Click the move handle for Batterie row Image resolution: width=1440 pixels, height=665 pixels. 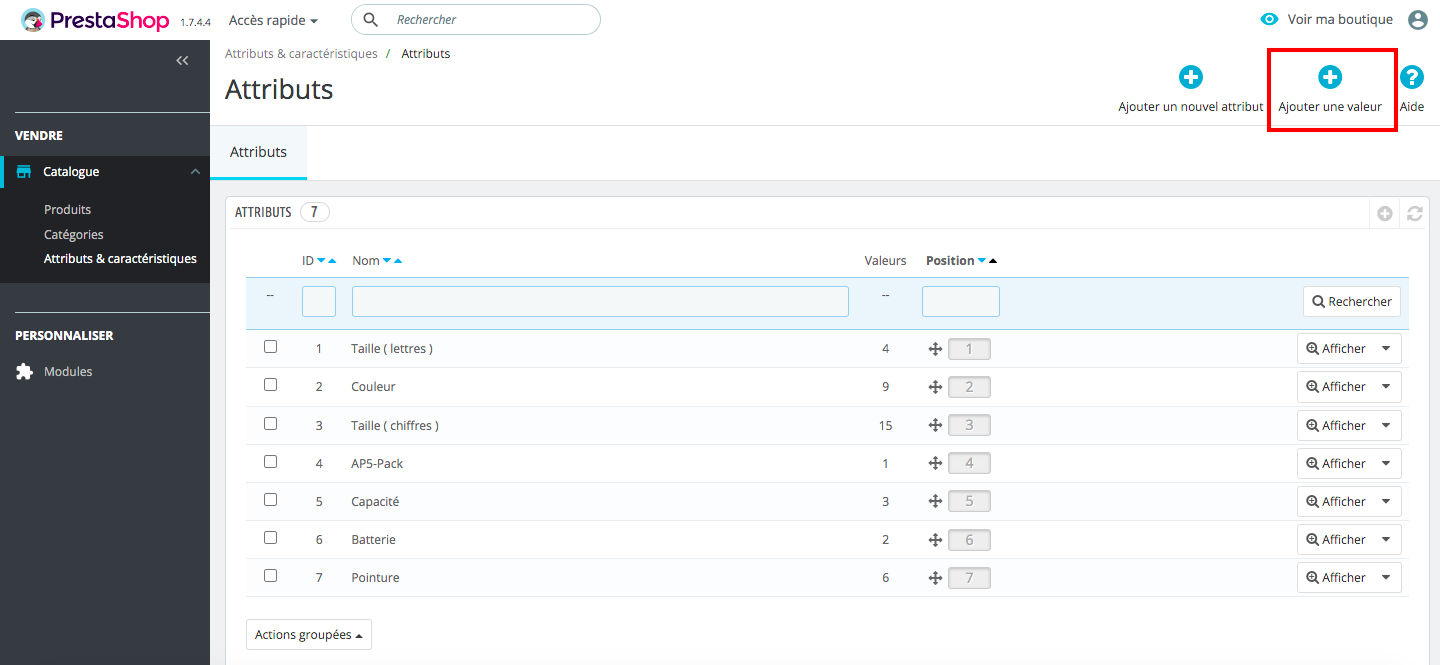(936, 540)
